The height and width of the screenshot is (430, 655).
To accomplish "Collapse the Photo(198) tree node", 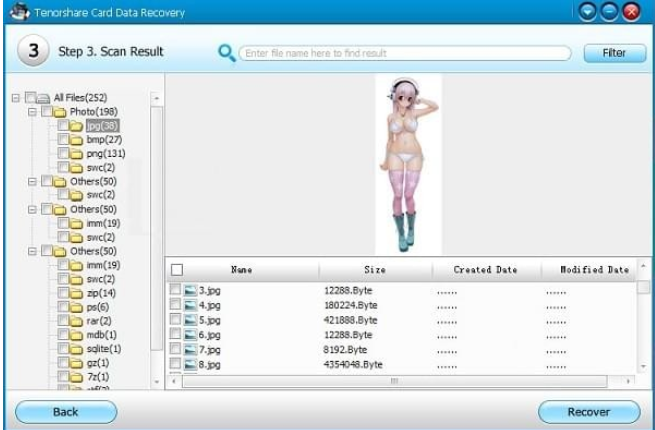I will pyautogui.click(x=32, y=112).
